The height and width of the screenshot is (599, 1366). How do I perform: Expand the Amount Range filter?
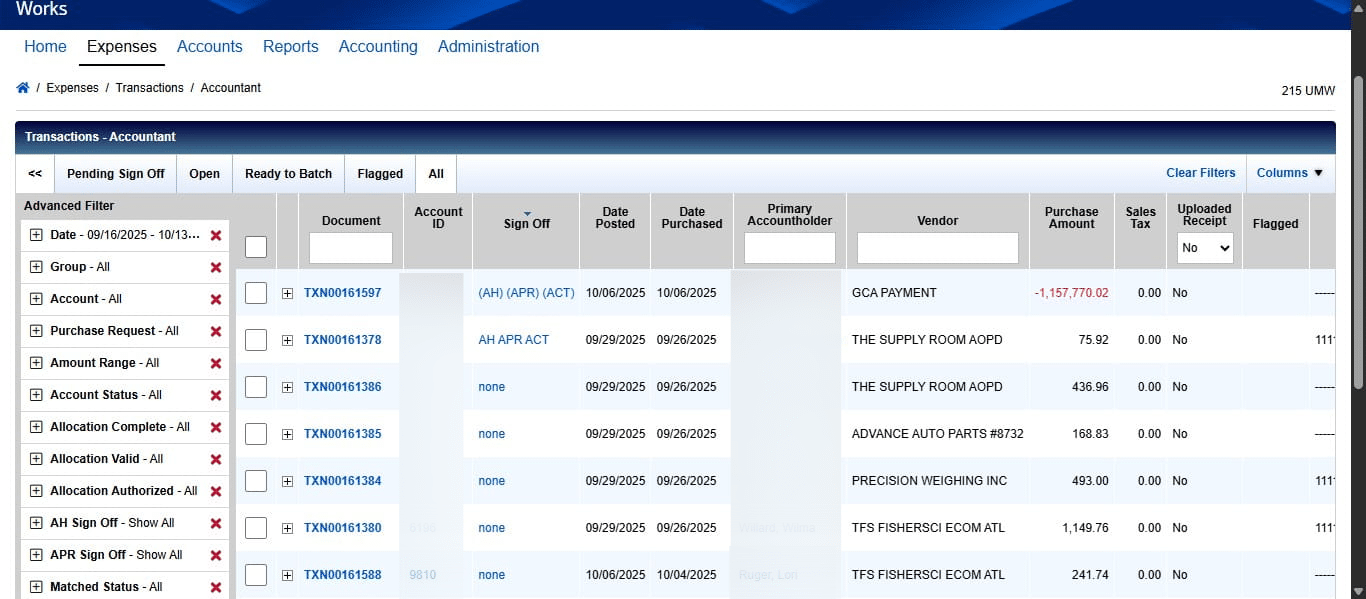[36, 363]
